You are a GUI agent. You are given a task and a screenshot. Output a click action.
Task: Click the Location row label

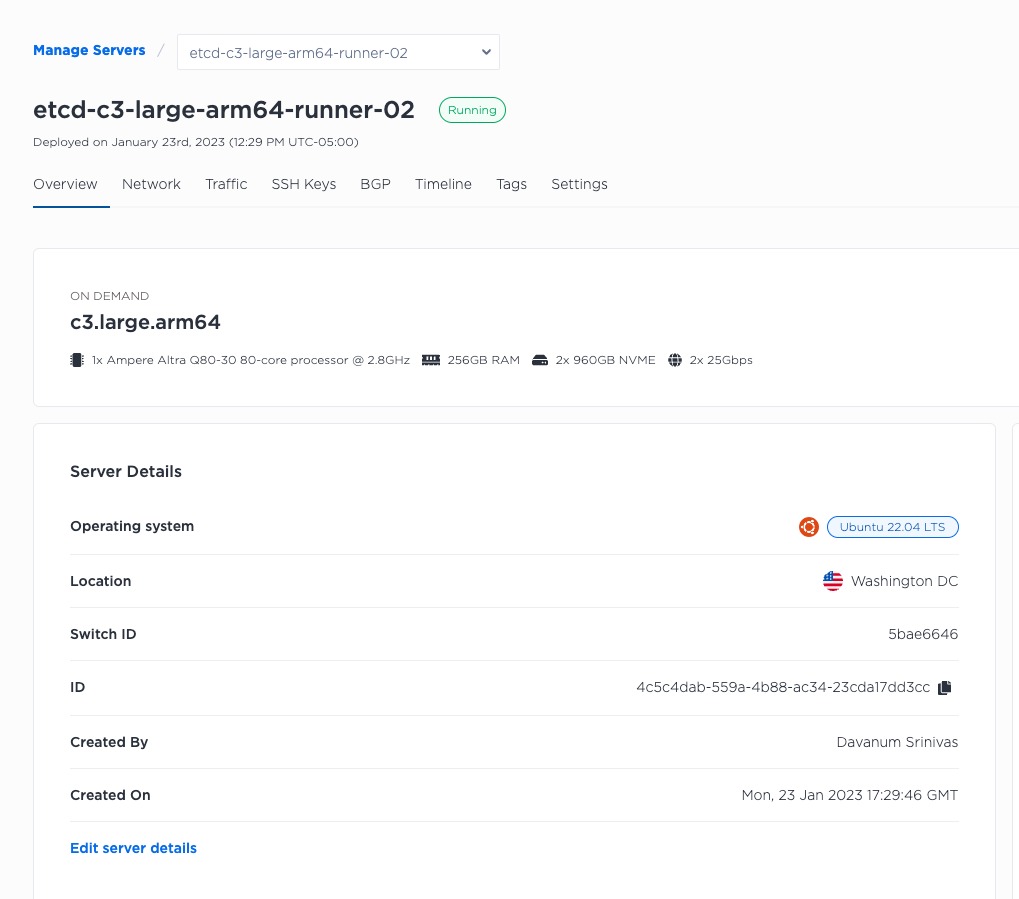(101, 580)
